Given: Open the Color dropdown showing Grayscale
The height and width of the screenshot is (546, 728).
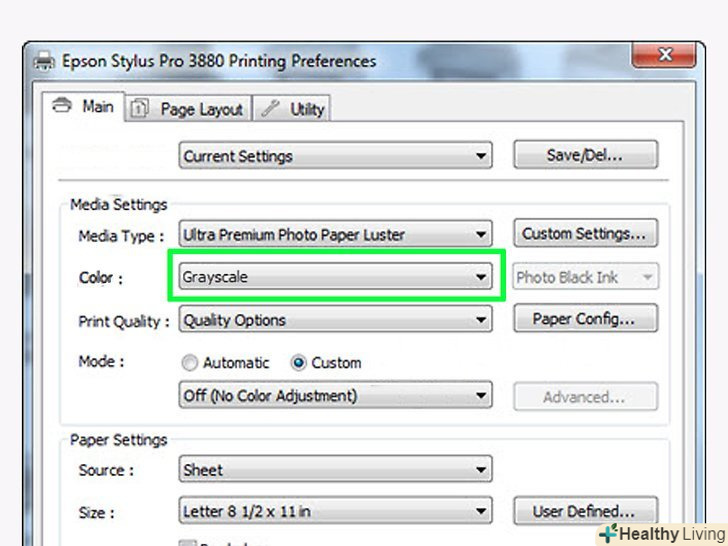Looking at the screenshot, I should 335,277.
